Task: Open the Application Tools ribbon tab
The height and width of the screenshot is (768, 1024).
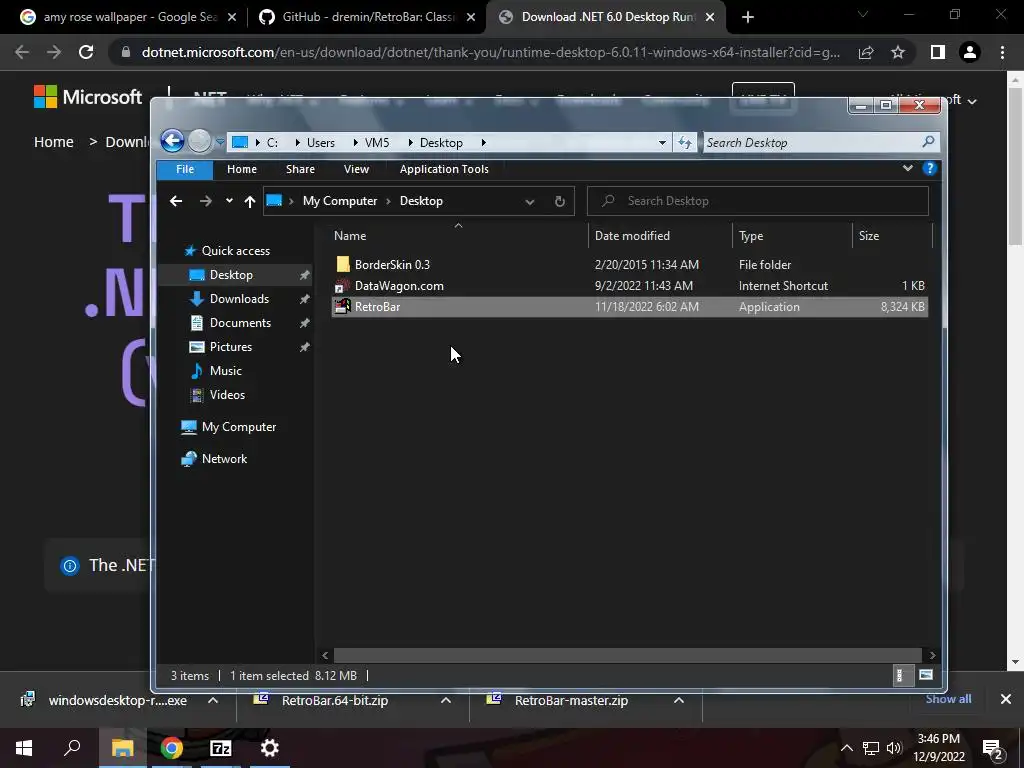Action: (444, 169)
